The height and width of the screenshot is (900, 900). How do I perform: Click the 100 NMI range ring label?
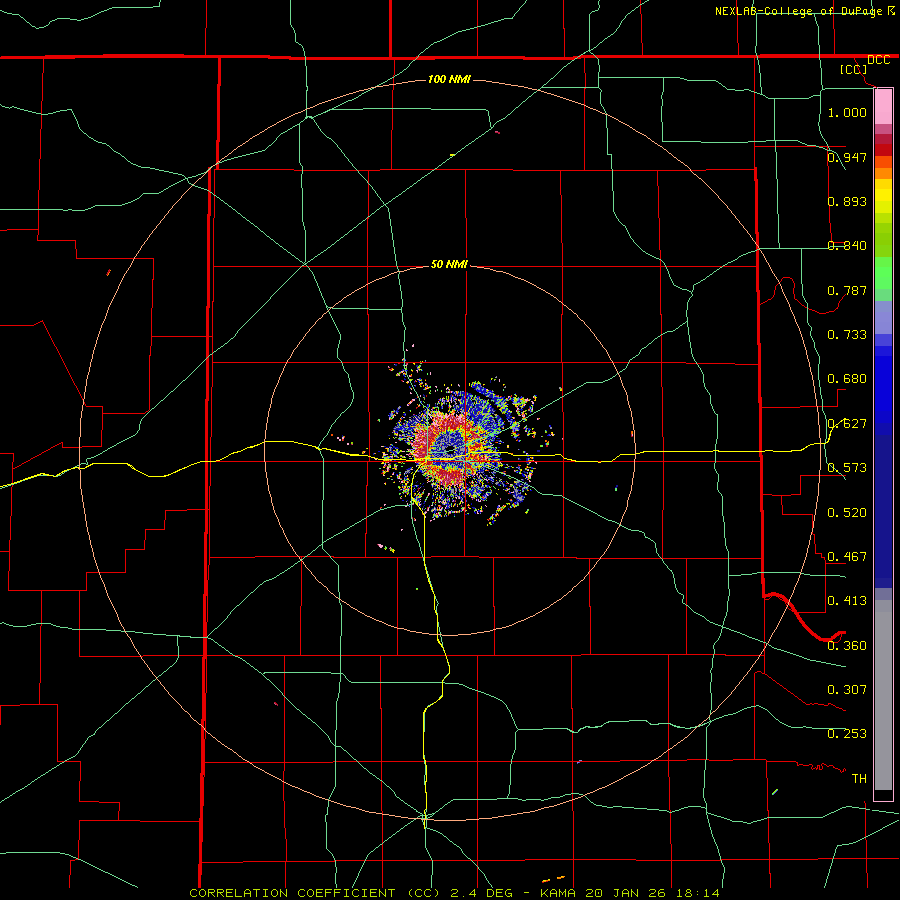[449, 79]
